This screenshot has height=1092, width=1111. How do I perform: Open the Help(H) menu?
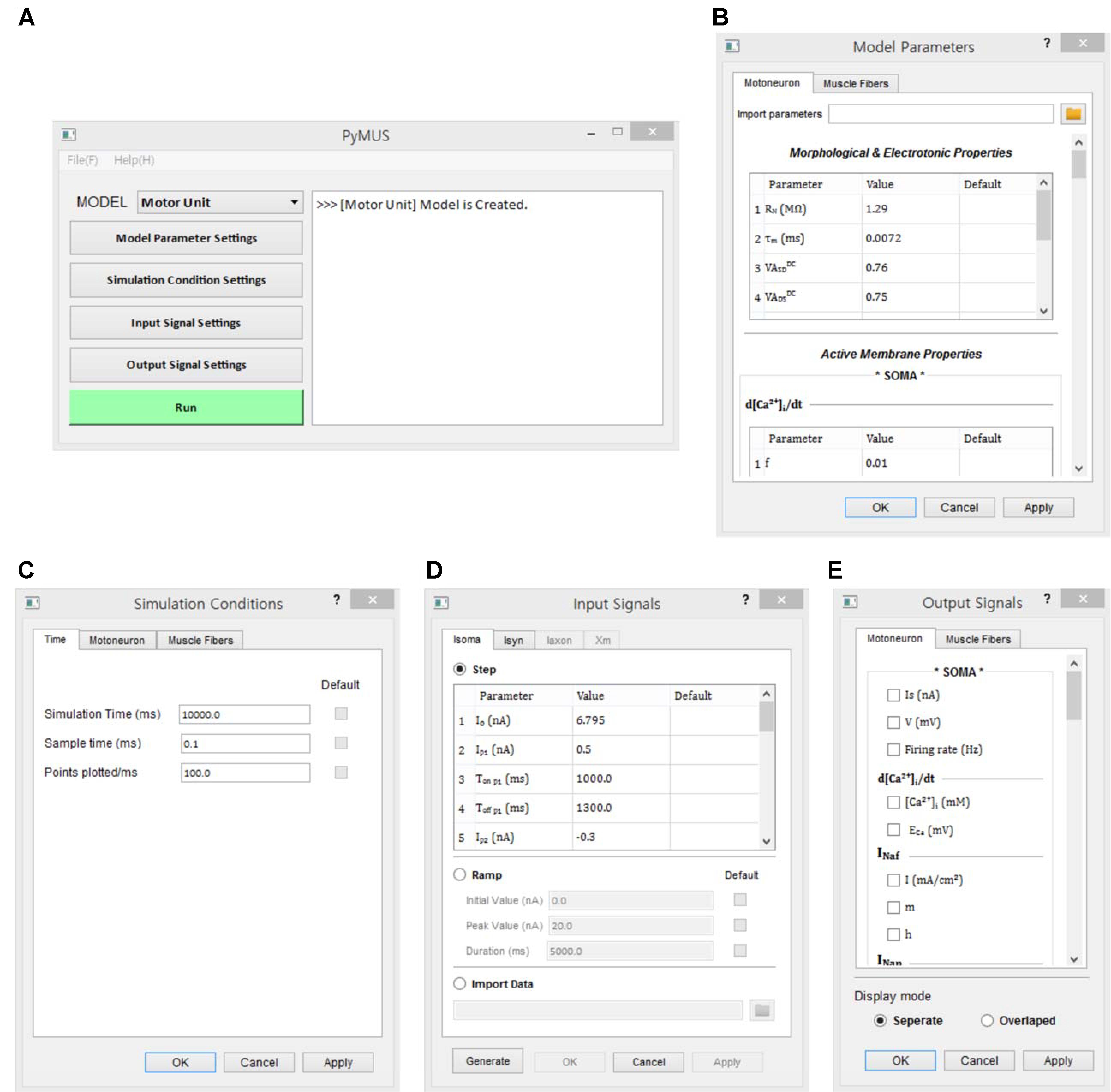pos(134,160)
